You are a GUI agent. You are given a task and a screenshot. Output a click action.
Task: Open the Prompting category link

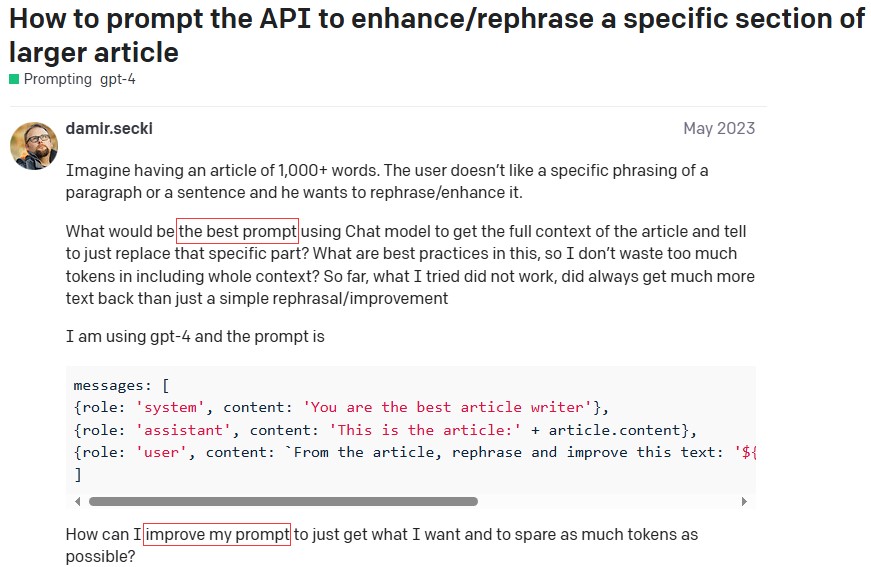pyautogui.click(x=57, y=79)
